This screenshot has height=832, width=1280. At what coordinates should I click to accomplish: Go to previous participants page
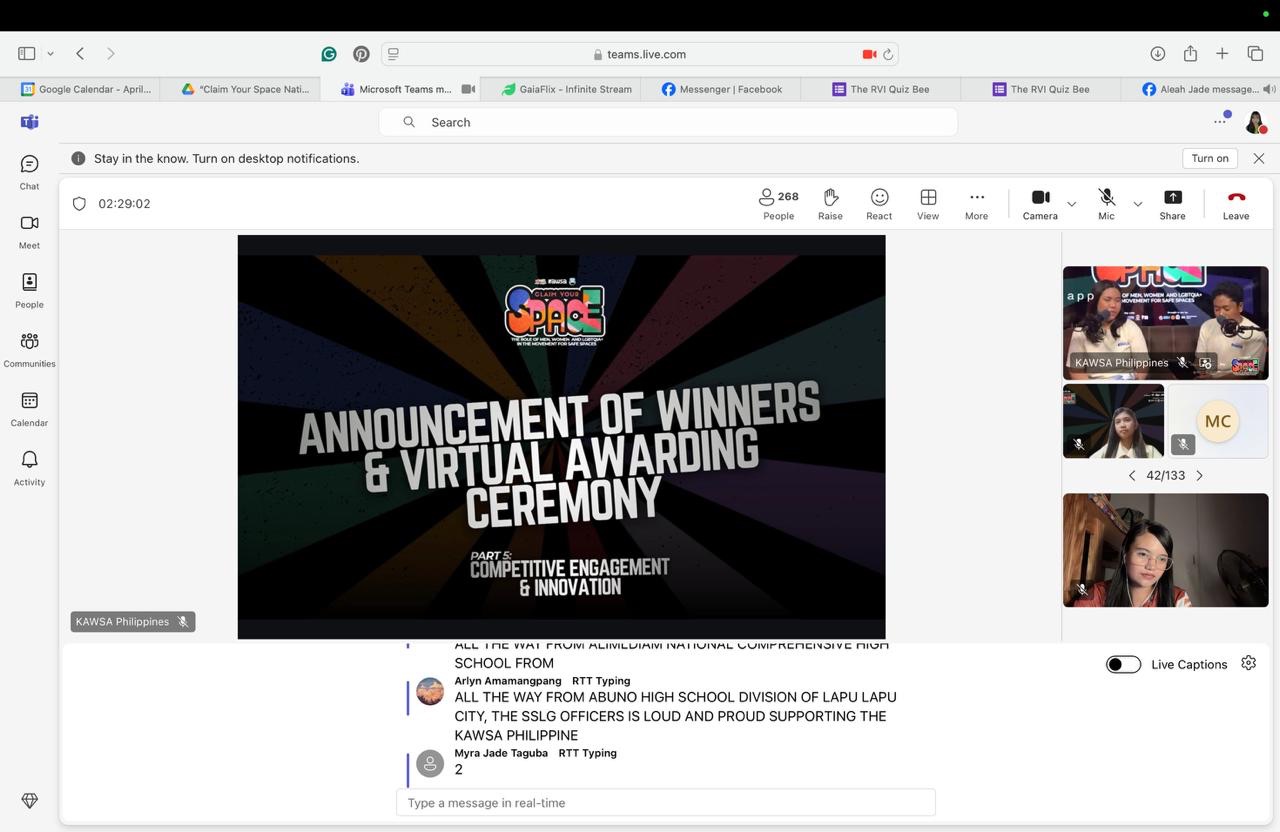click(1132, 476)
